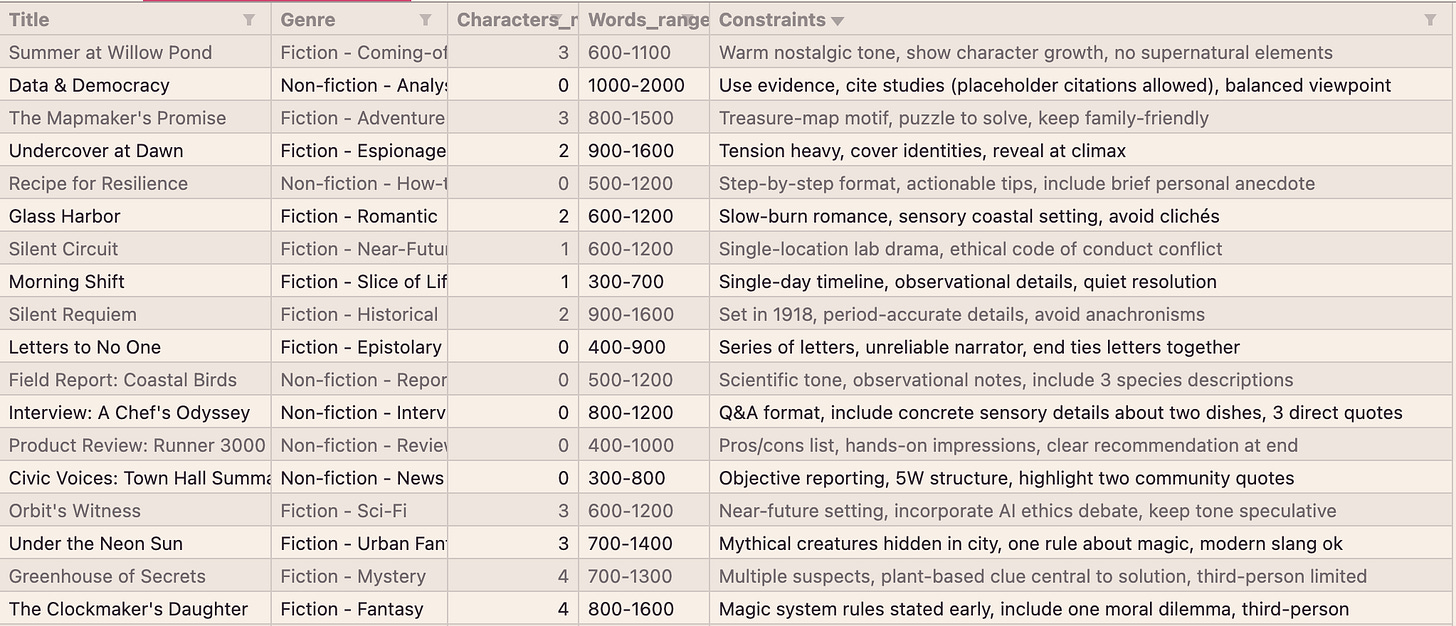
Task: Select the 'The Clockmaker's Daughter' title cell
Action: point(136,609)
